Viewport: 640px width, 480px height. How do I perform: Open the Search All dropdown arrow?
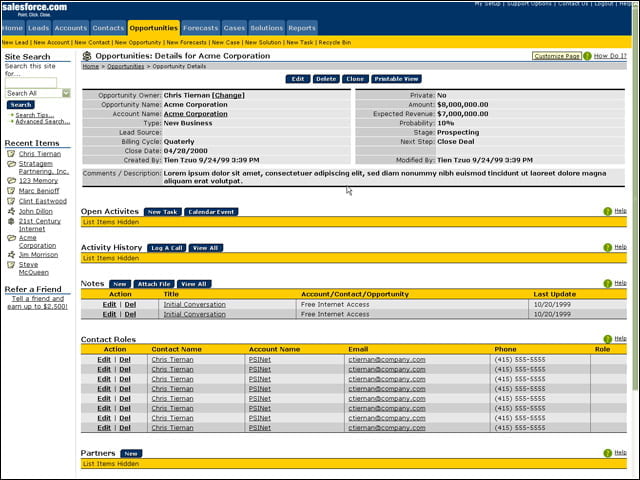(66, 93)
